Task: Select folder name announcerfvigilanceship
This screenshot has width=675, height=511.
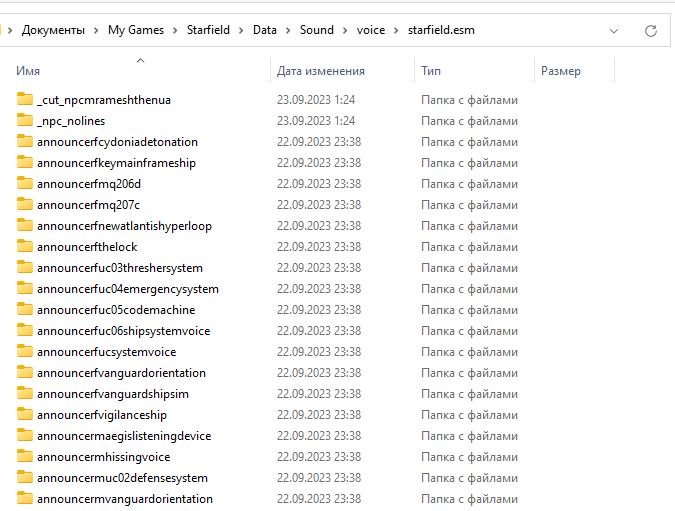Action: pyautogui.click(x=102, y=415)
